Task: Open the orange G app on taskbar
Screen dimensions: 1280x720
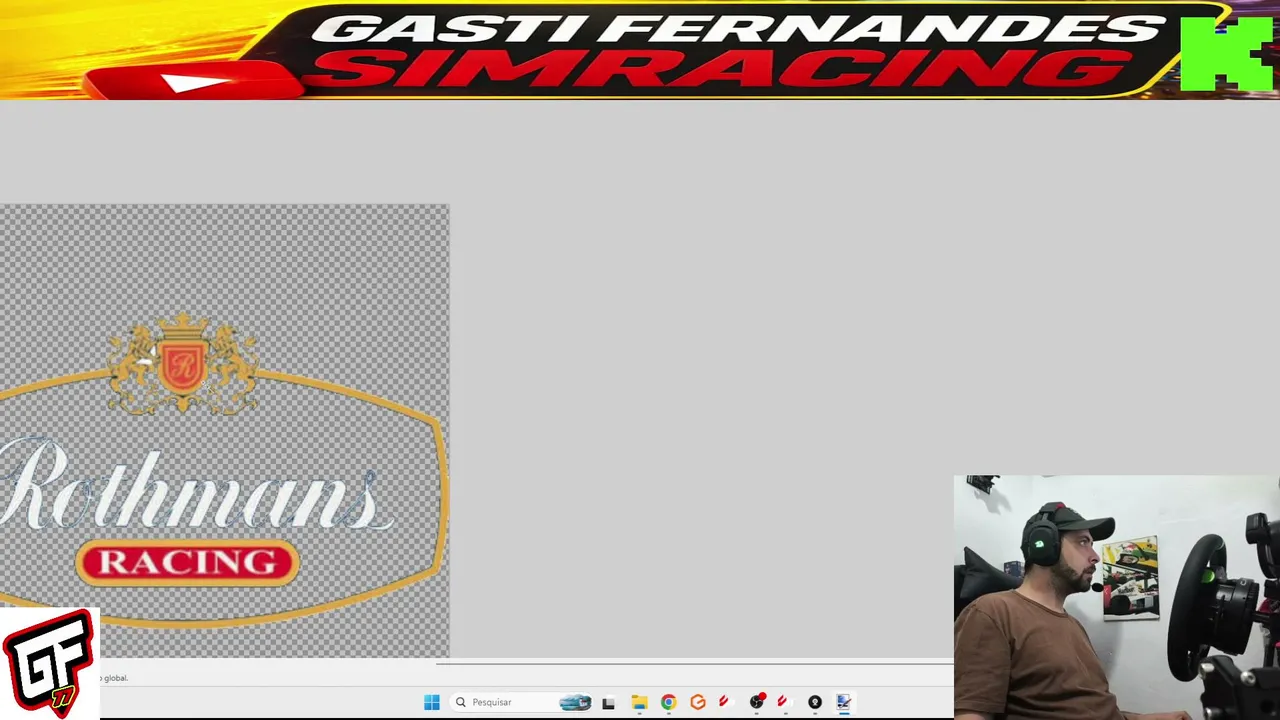Action: coord(698,702)
